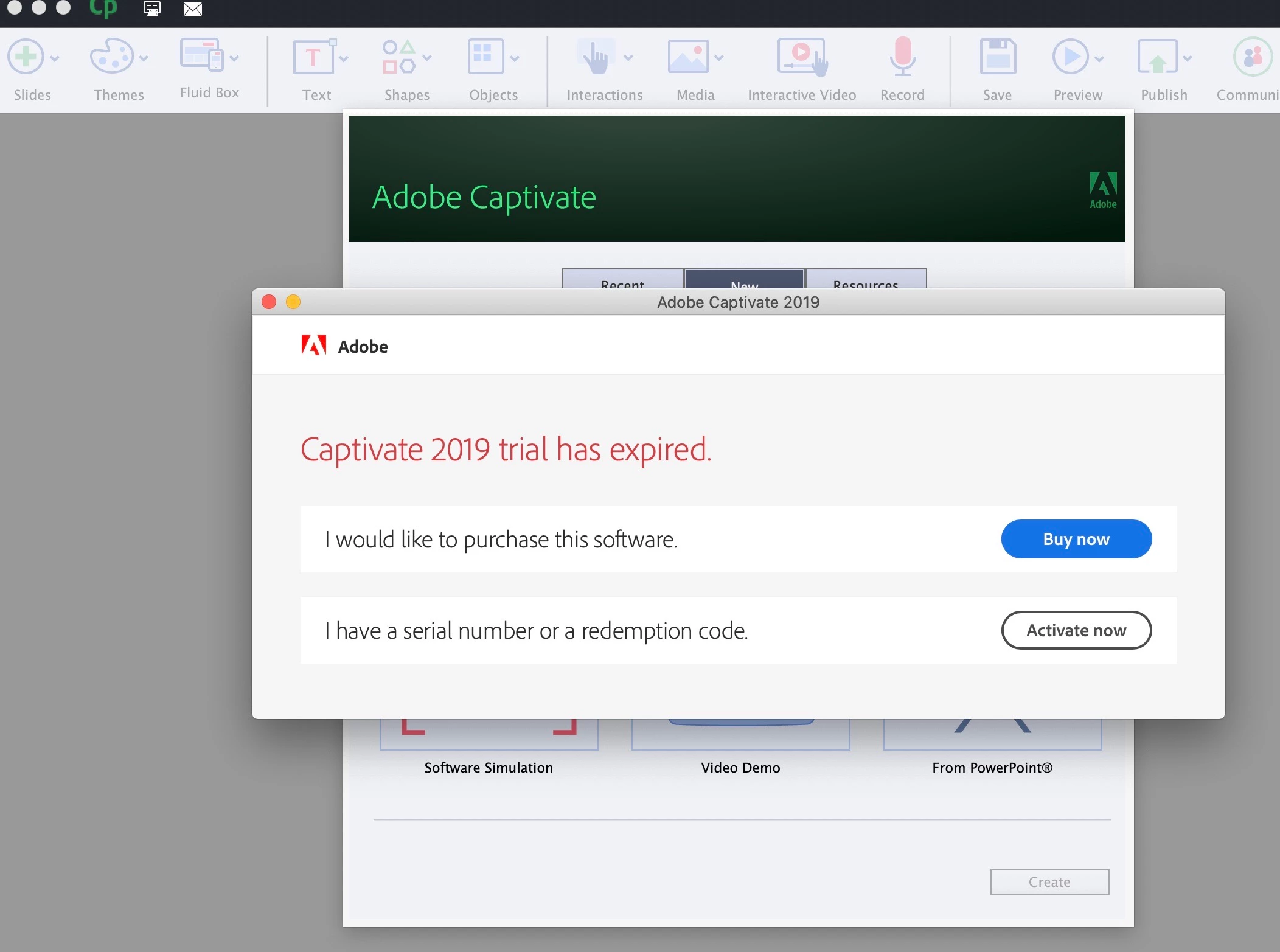Expand the Media dropdown arrow

tap(719, 58)
